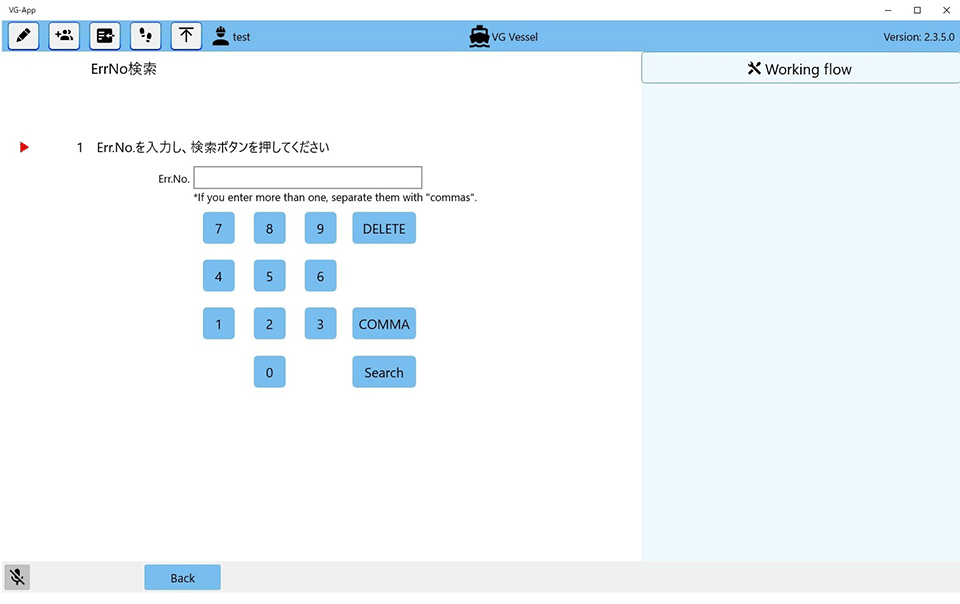Toggle the muted microphone icon
Screen dimensions: 960x604
tap(17, 577)
